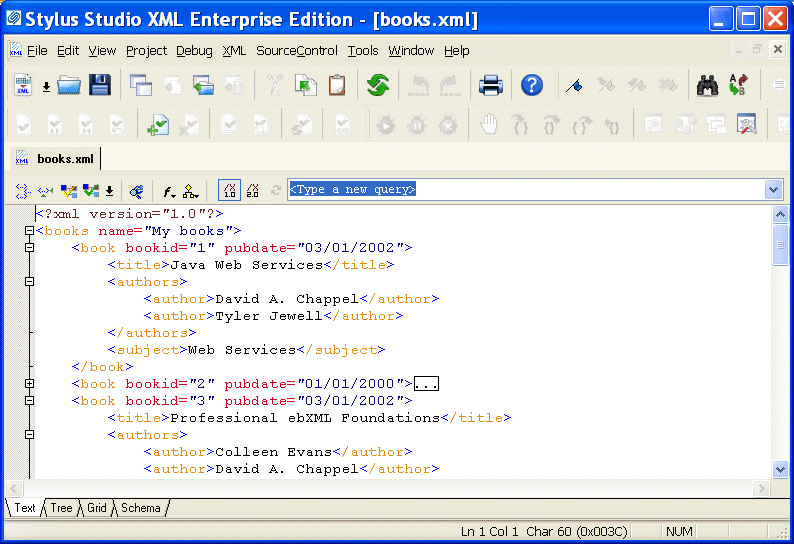
Task: Click in the XPath query input field
Action: (x=520, y=189)
